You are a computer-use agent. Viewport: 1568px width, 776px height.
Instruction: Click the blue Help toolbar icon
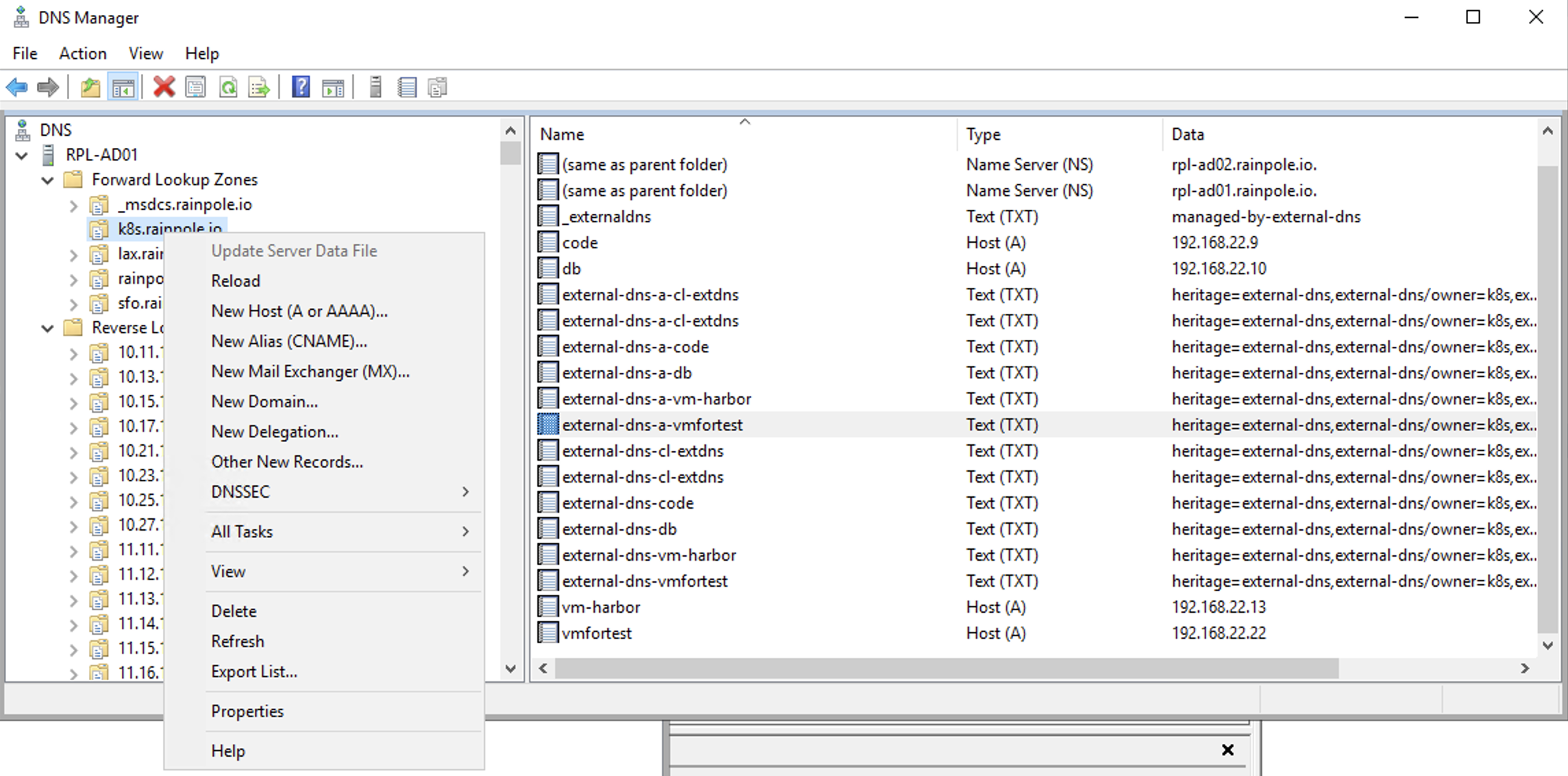(x=301, y=87)
